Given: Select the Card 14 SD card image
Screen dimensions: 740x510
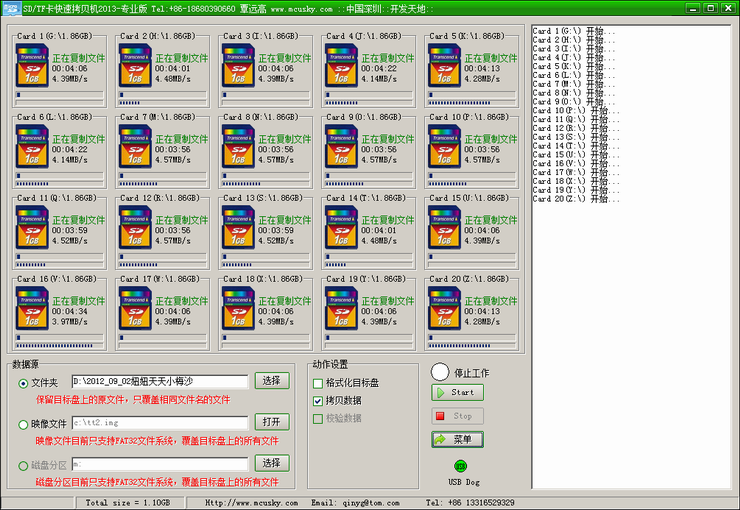Looking at the screenshot, I should coord(339,228).
